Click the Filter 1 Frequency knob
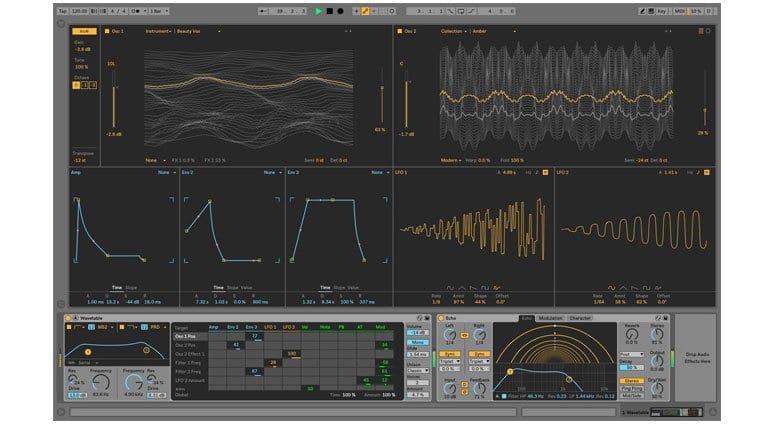Image resolution: width=770 pixels, height=425 pixels. coord(101,382)
